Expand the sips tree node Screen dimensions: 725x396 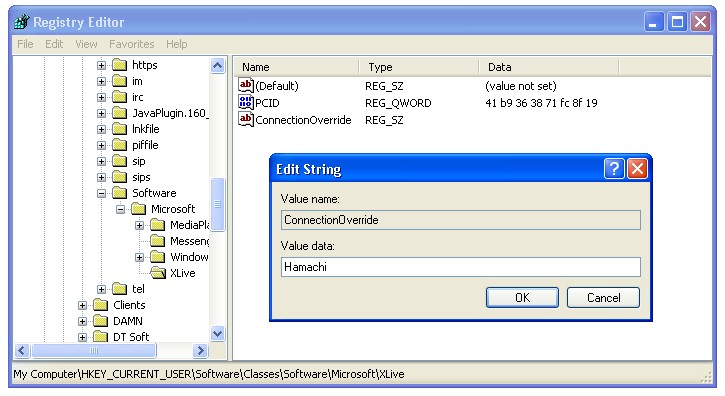pyautogui.click(x=101, y=177)
